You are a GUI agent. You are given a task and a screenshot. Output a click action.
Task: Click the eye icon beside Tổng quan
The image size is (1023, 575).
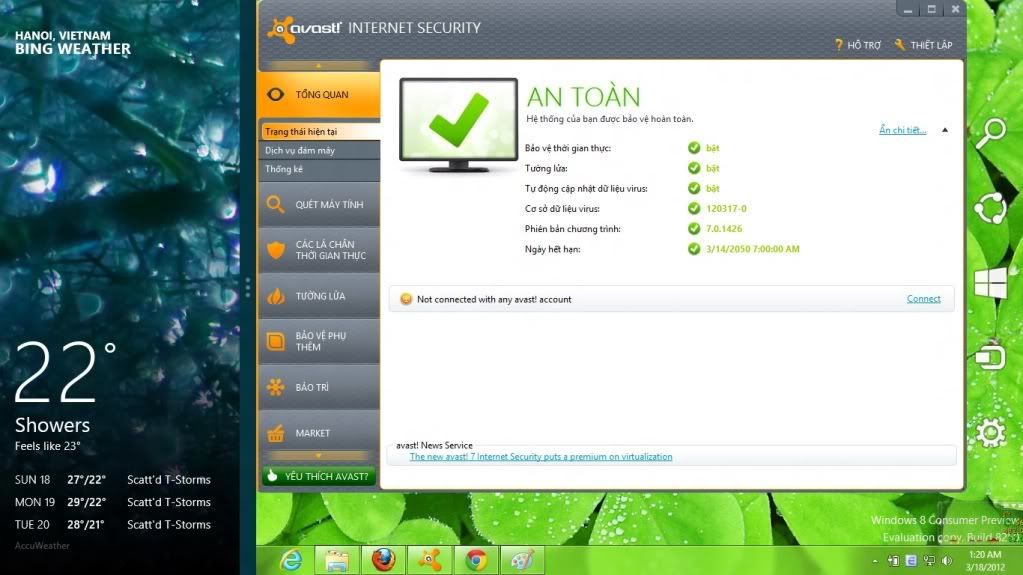275,95
